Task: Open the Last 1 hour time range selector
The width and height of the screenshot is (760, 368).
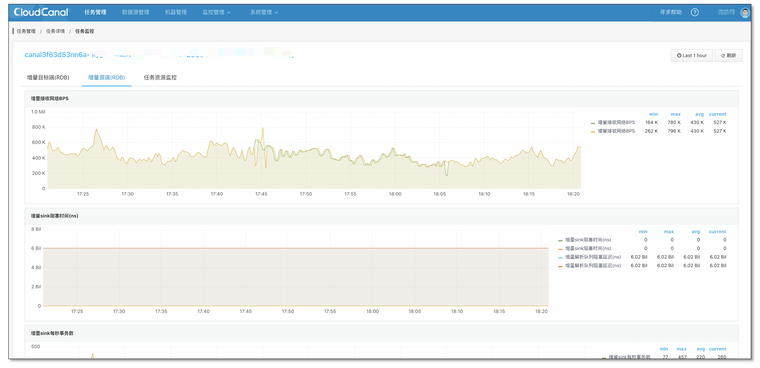Action: 692,56
